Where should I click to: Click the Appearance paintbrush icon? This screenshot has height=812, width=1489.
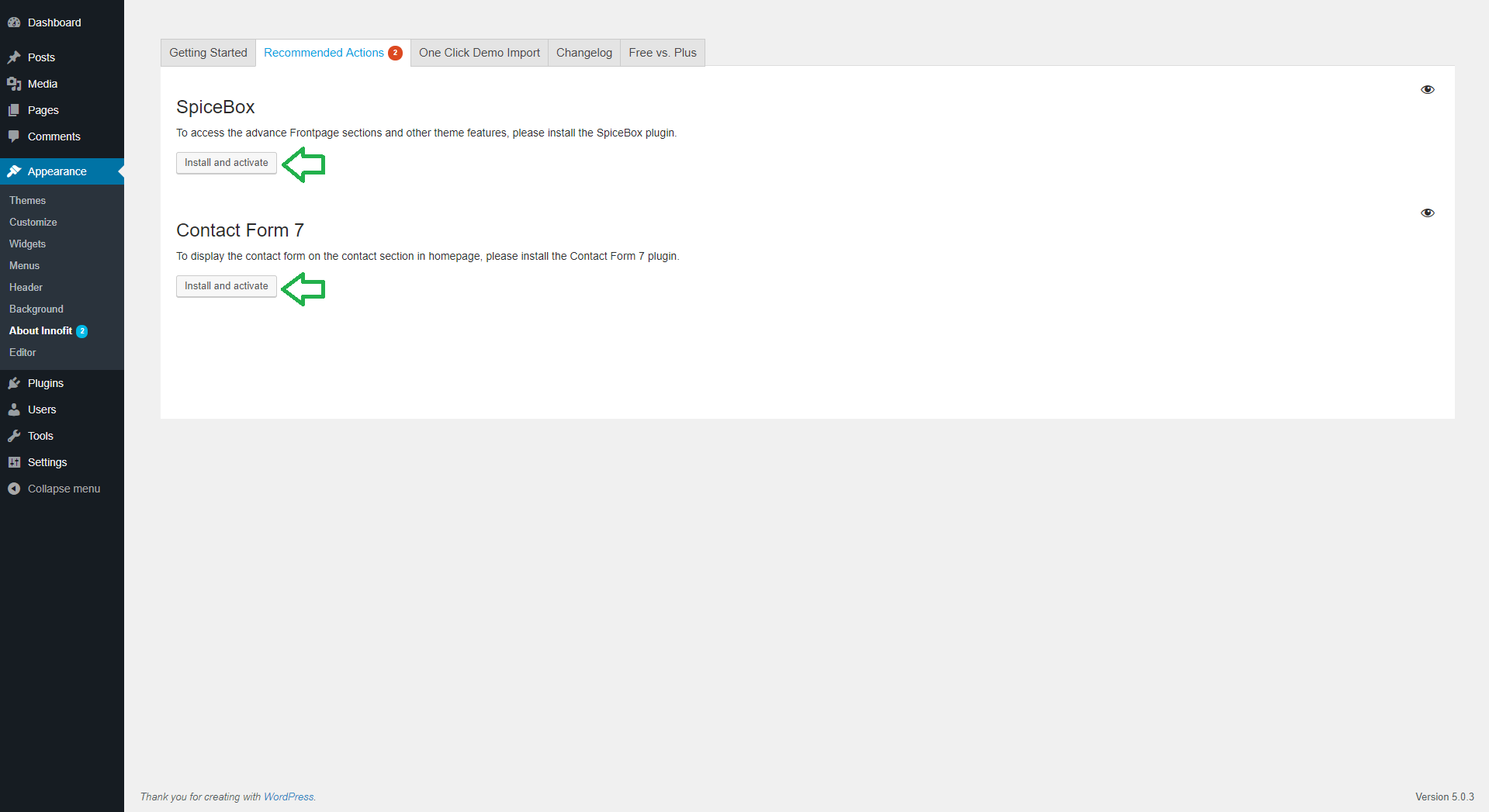[14, 171]
